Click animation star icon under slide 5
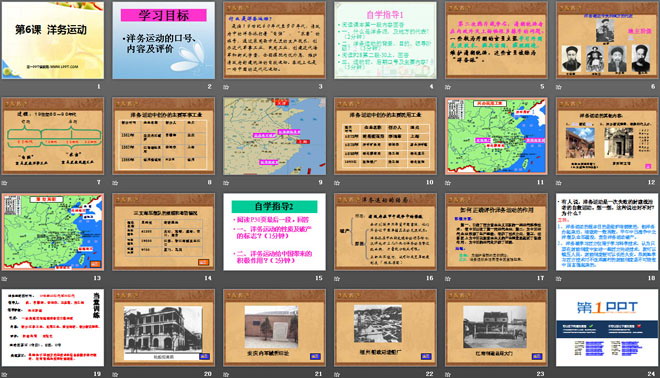This screenshot has width=660, height=378. (448, 87)
